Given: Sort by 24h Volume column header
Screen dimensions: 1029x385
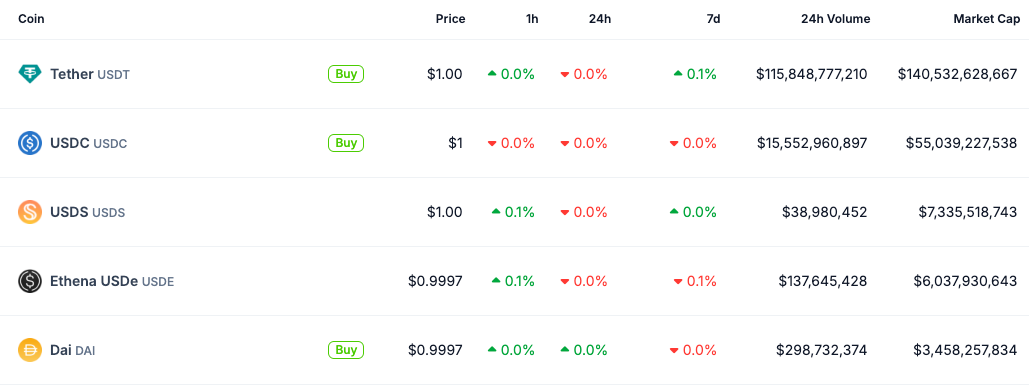Looking at the screenshot, I should pyautogui.click(x=835, y=19).
